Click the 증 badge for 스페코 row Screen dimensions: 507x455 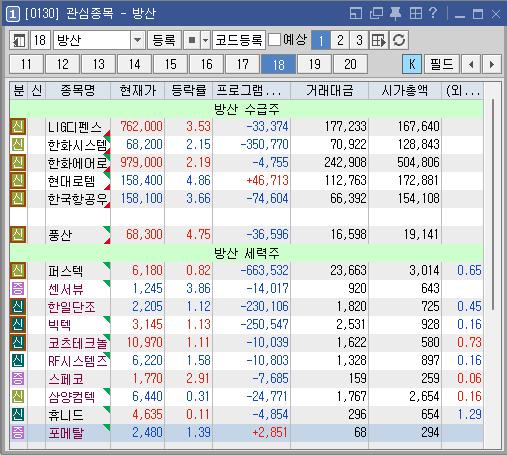click(x=18, y=378)
